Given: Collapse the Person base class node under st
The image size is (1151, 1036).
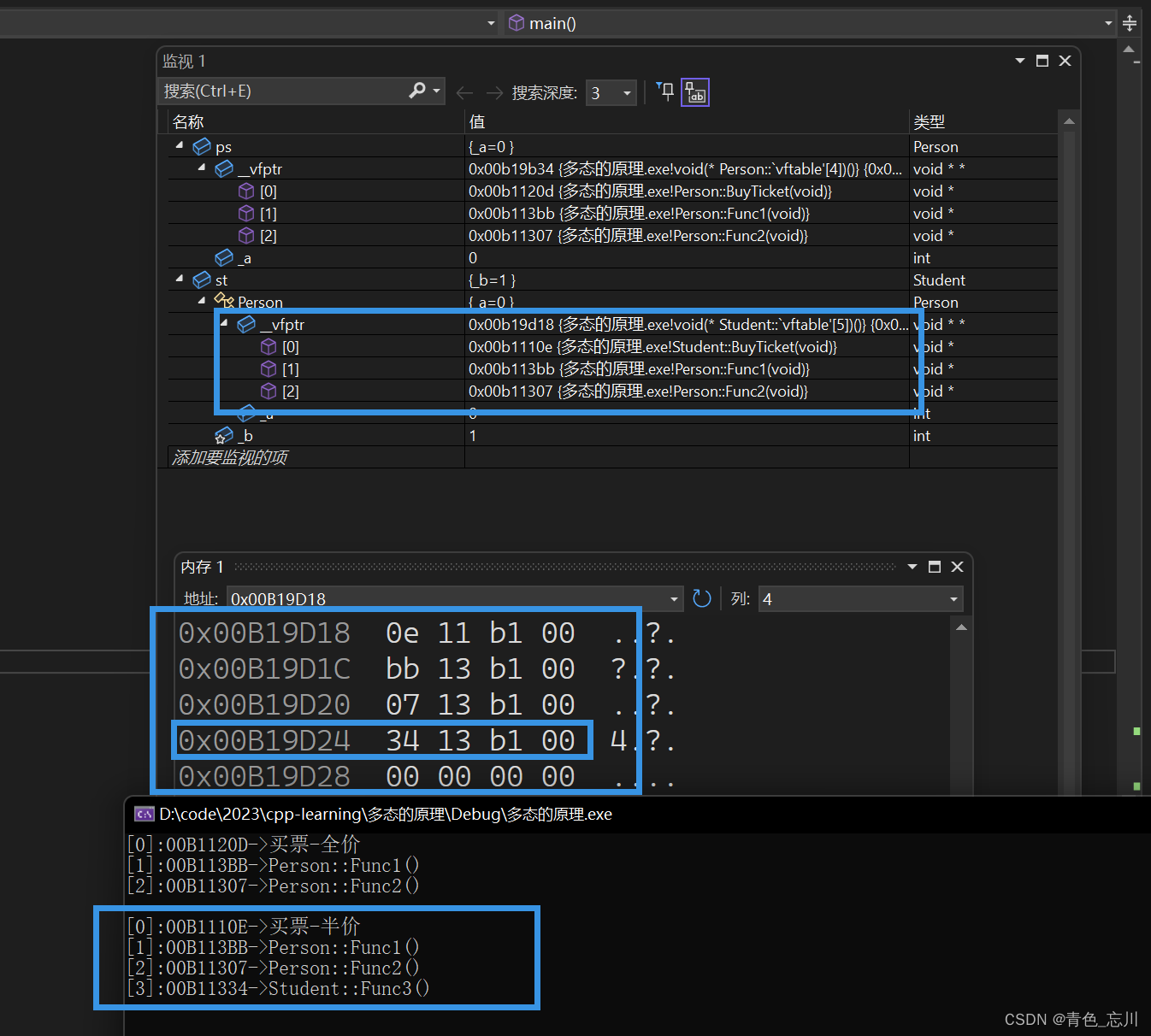Looking at the screenshot, I should click(202, 301).
